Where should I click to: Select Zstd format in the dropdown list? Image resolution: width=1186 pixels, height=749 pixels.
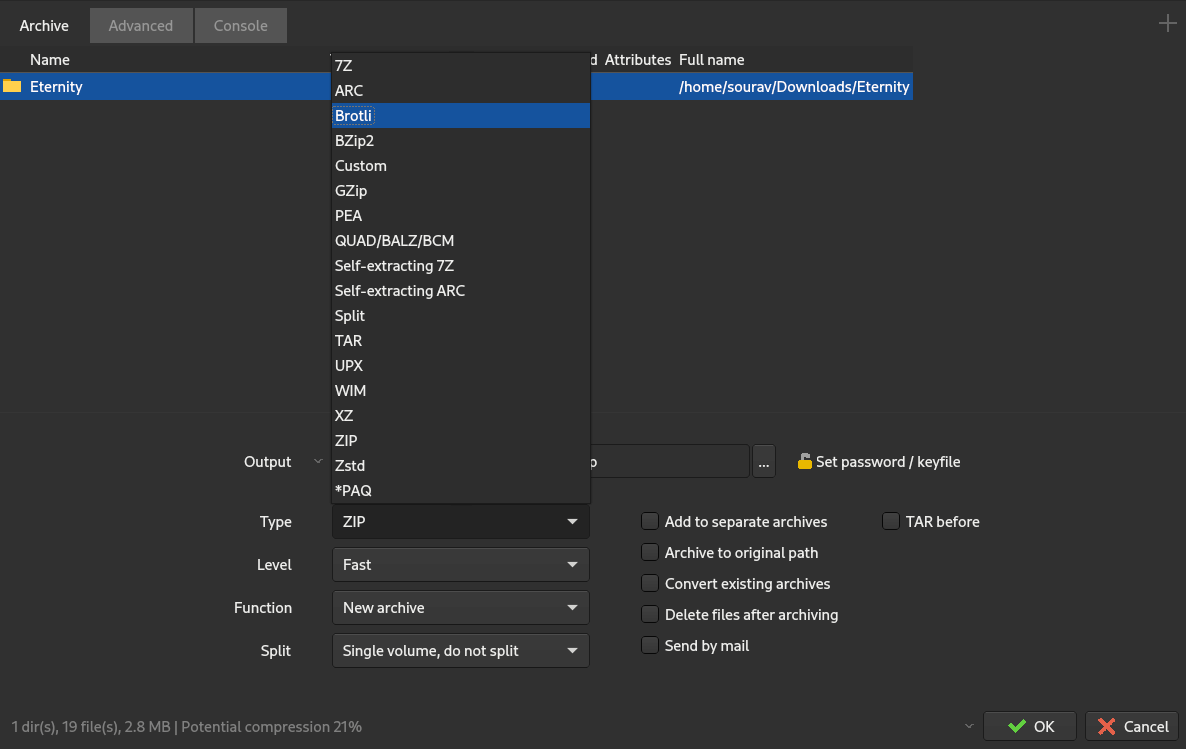tap(350, 466)
